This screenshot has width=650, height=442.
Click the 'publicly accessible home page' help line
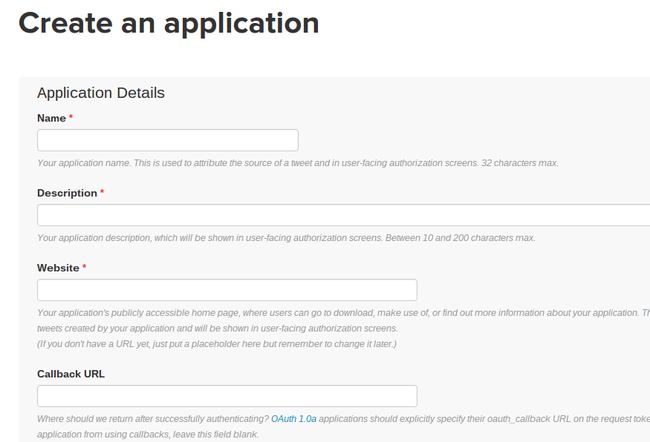click(x=344, y=313)
